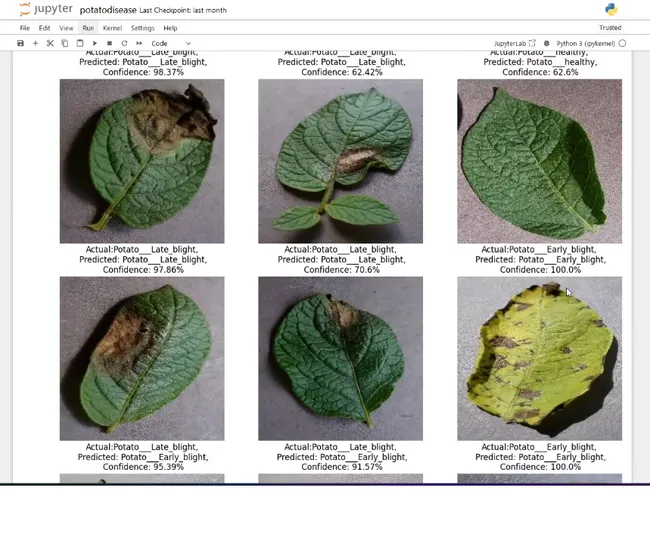The image size is (650, 537).
Task: Click the Trusted notebook indicator
Action: 610,28
